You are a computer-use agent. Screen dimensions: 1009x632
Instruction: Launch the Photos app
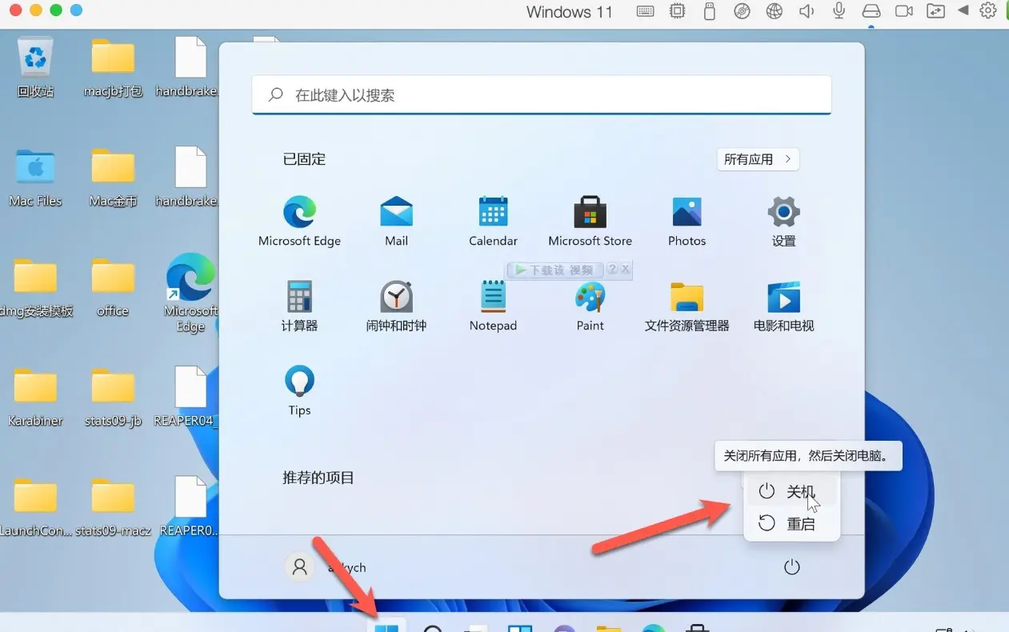687,221
